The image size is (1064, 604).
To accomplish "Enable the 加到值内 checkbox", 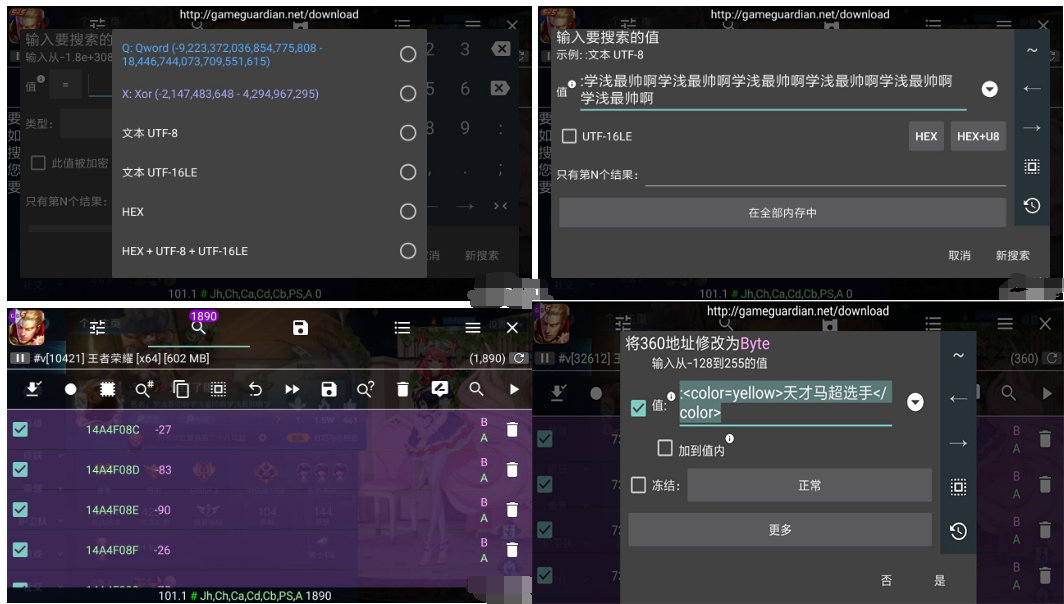I will click(x=665, y=448).
